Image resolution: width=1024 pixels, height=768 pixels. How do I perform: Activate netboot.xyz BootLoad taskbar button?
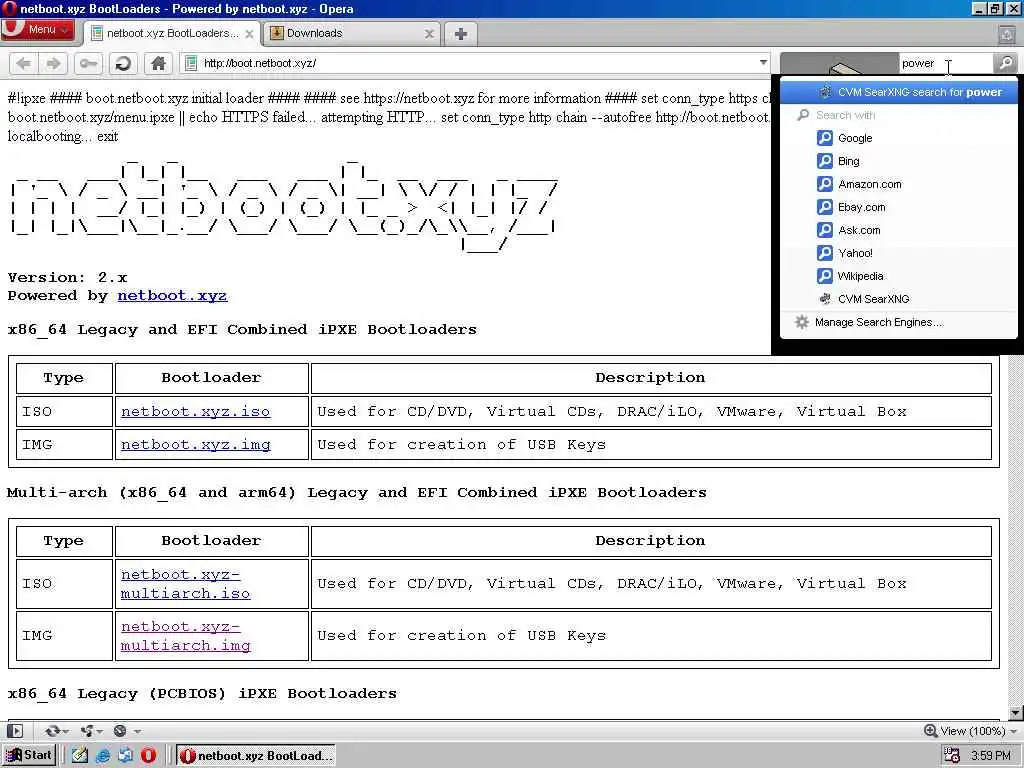click(x=255, y=756)
